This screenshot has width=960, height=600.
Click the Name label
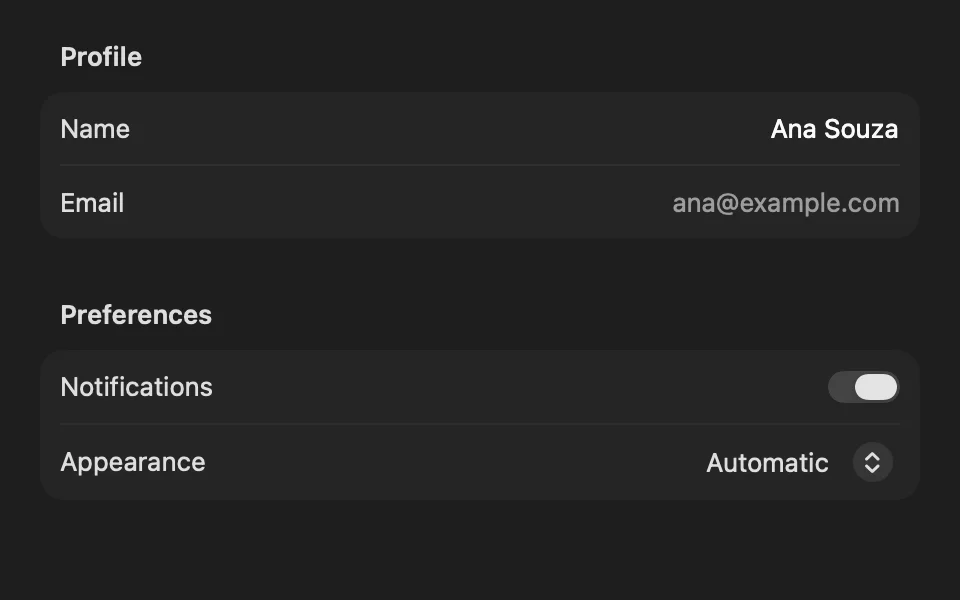coord(95,129)
